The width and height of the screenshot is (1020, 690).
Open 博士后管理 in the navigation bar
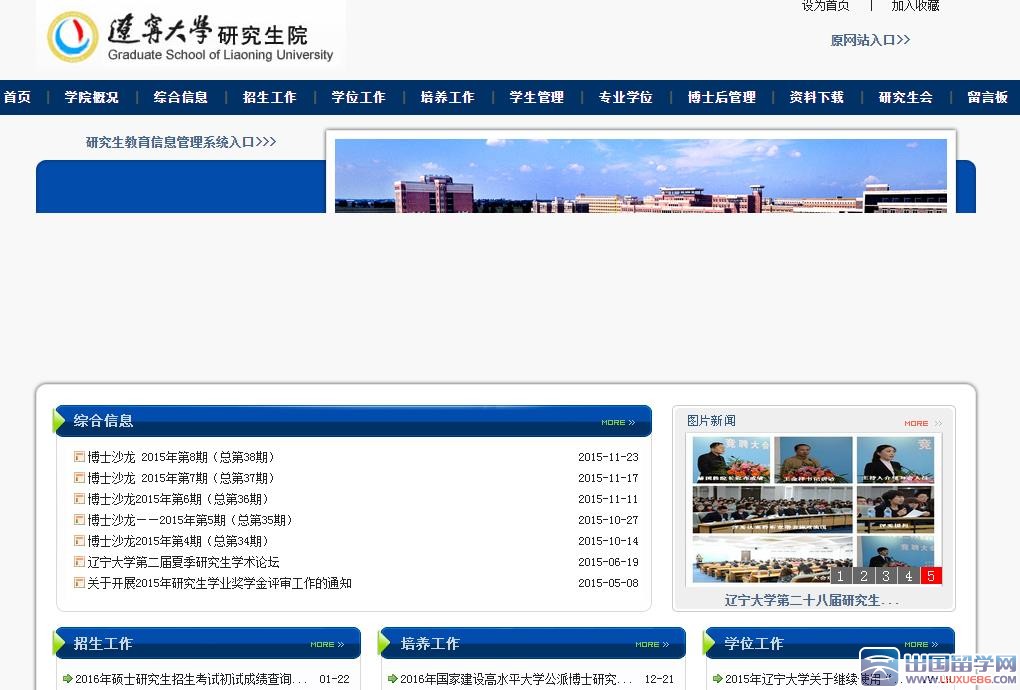[721, 97]
